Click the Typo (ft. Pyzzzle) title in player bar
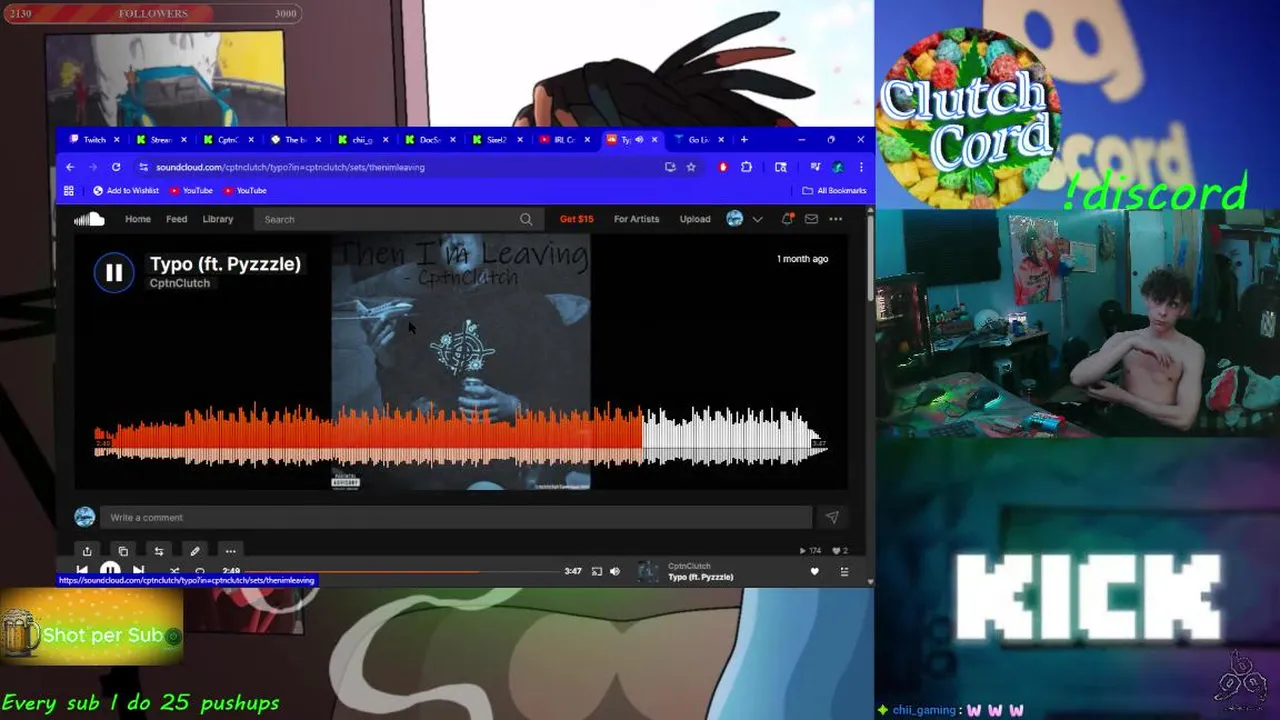 (x=700, y=577)
